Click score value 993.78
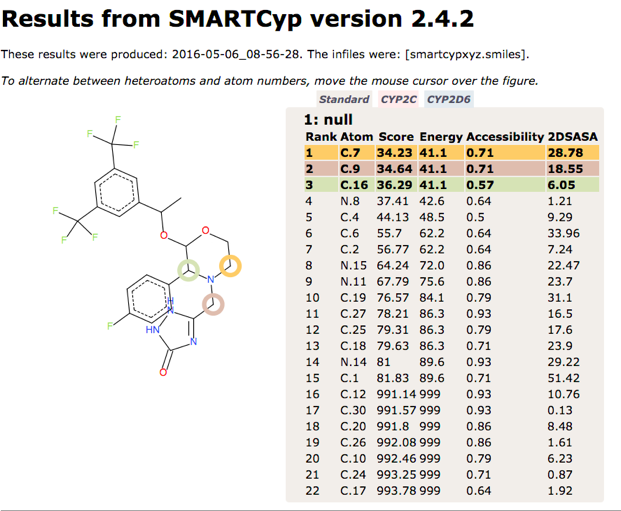This screenshot has height=511, width=621. coord(396,491)
